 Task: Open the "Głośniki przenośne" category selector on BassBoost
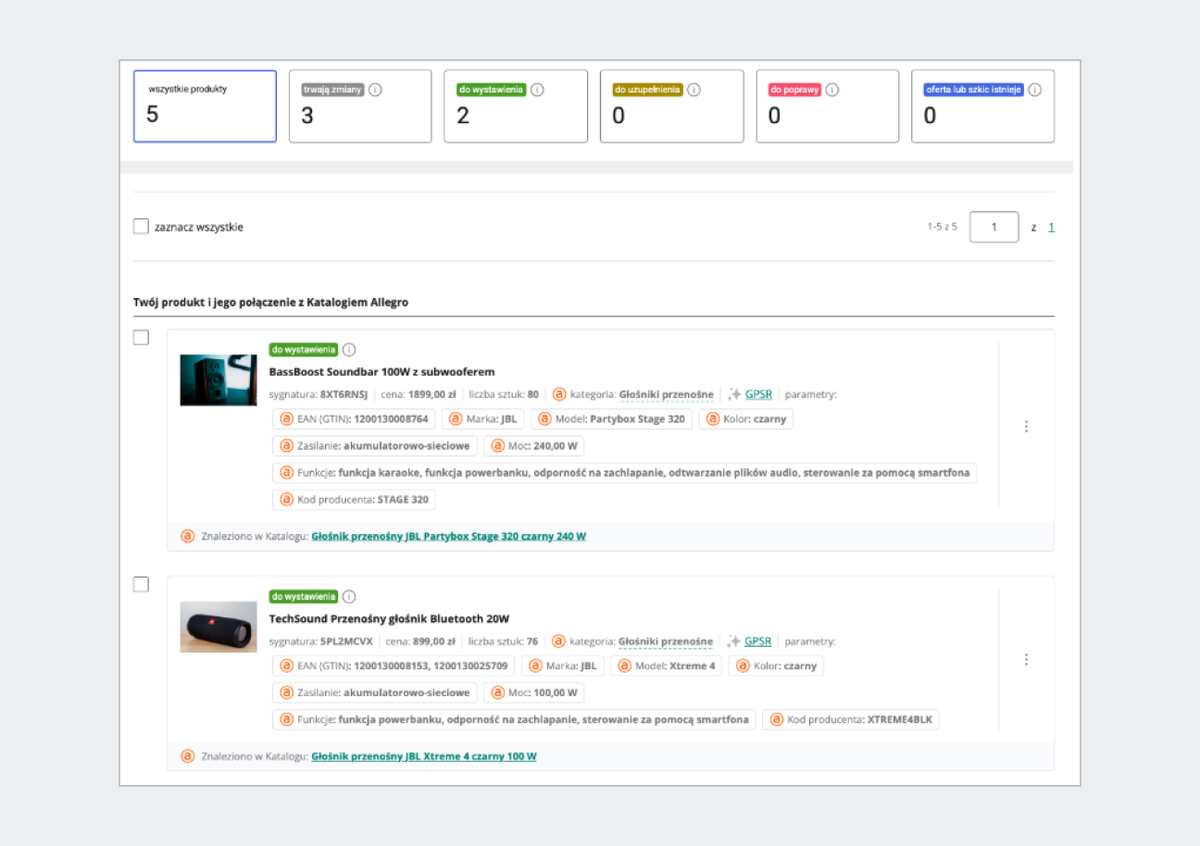666,394
